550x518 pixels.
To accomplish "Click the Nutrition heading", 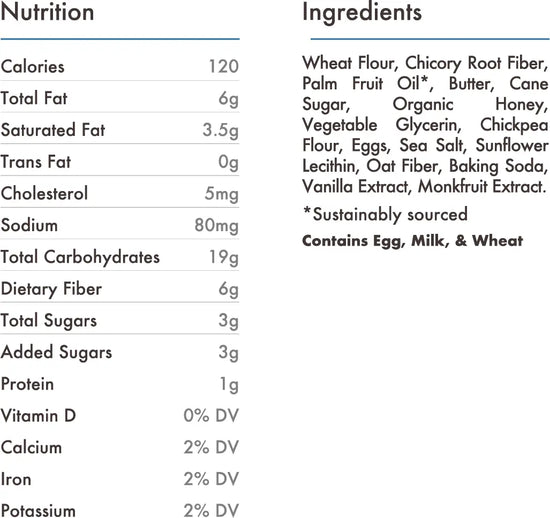I will [47, 12].
